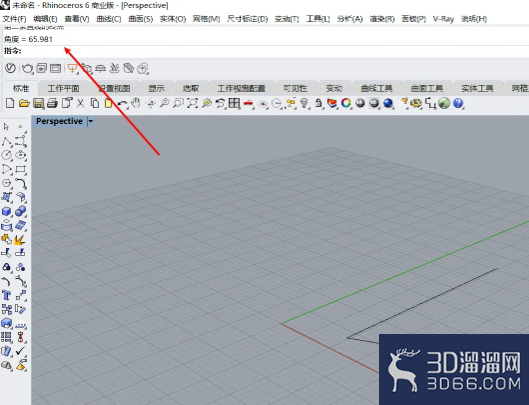The image size is (529, 405).
Task: Open the 曲线(C) menu
Action: point(109,19)
